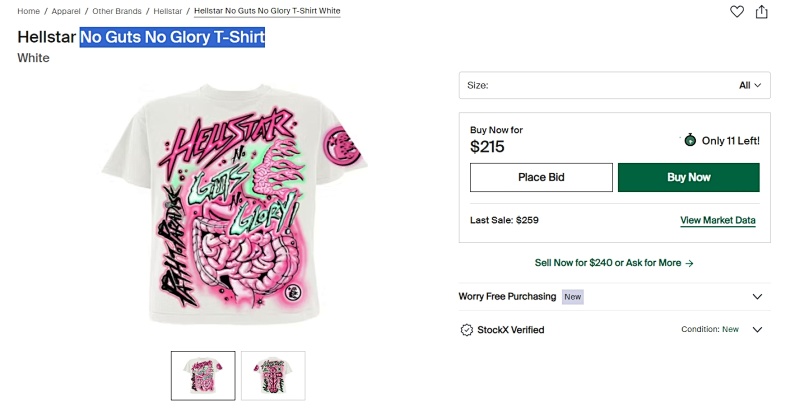
Task: Open View Market Data link
Action: tap(717, 220)
